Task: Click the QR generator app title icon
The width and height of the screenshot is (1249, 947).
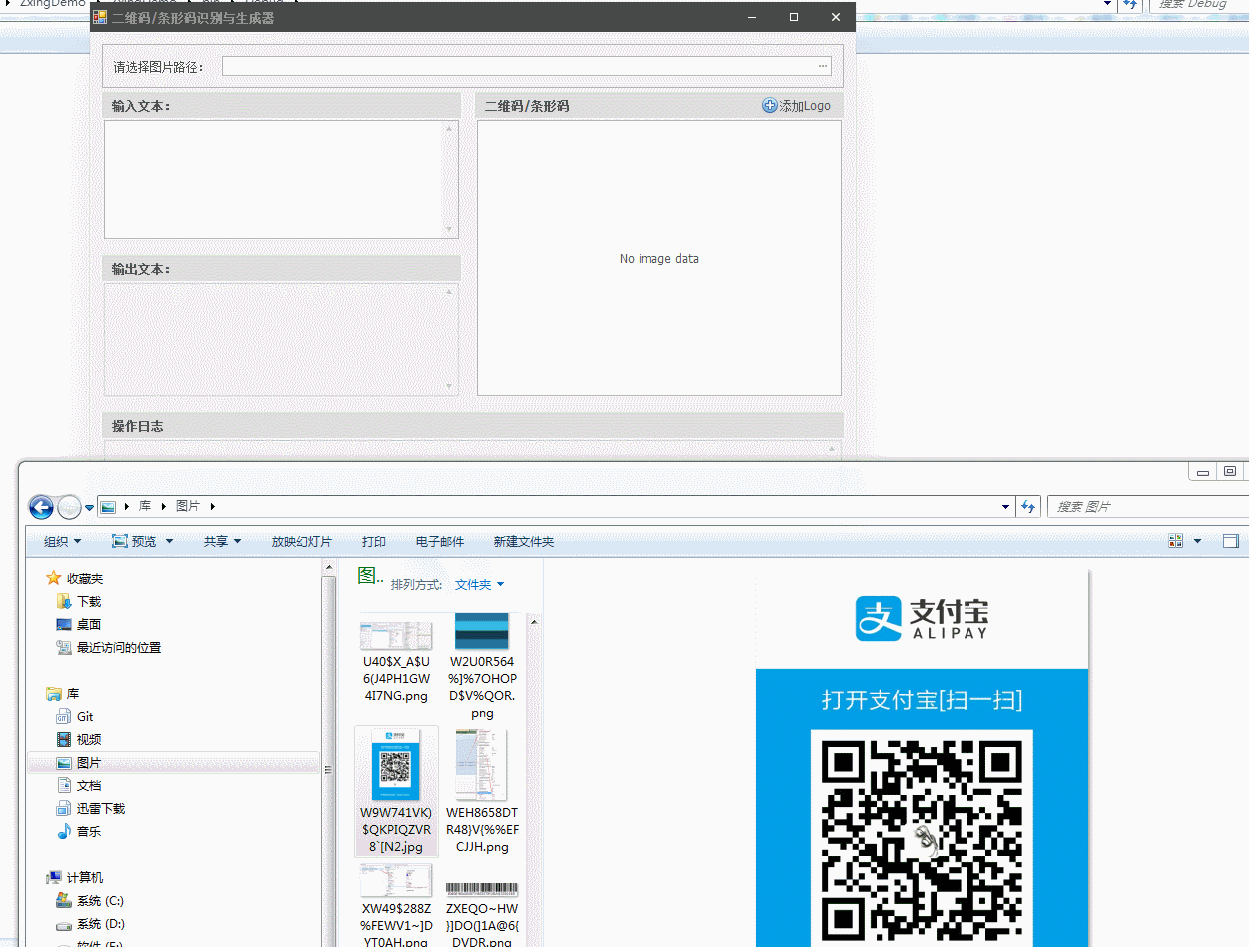Action: [100, 17]
